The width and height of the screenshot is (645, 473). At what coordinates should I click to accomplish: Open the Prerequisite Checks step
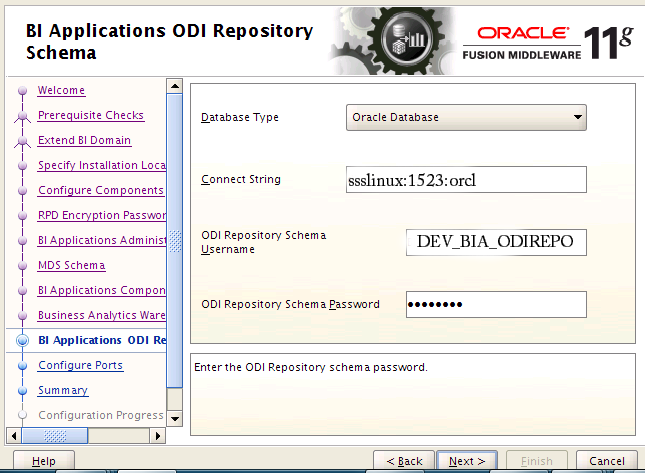90,116
